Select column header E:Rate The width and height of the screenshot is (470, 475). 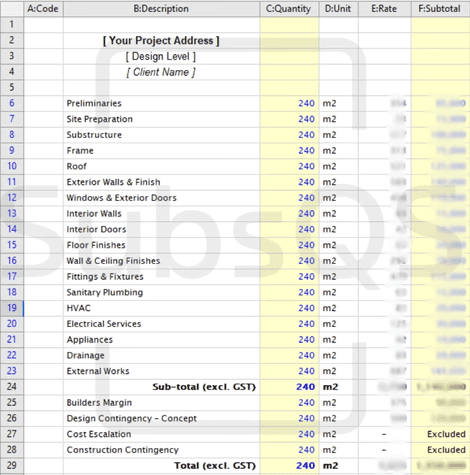pyautogui.click(x=385, y=9)
